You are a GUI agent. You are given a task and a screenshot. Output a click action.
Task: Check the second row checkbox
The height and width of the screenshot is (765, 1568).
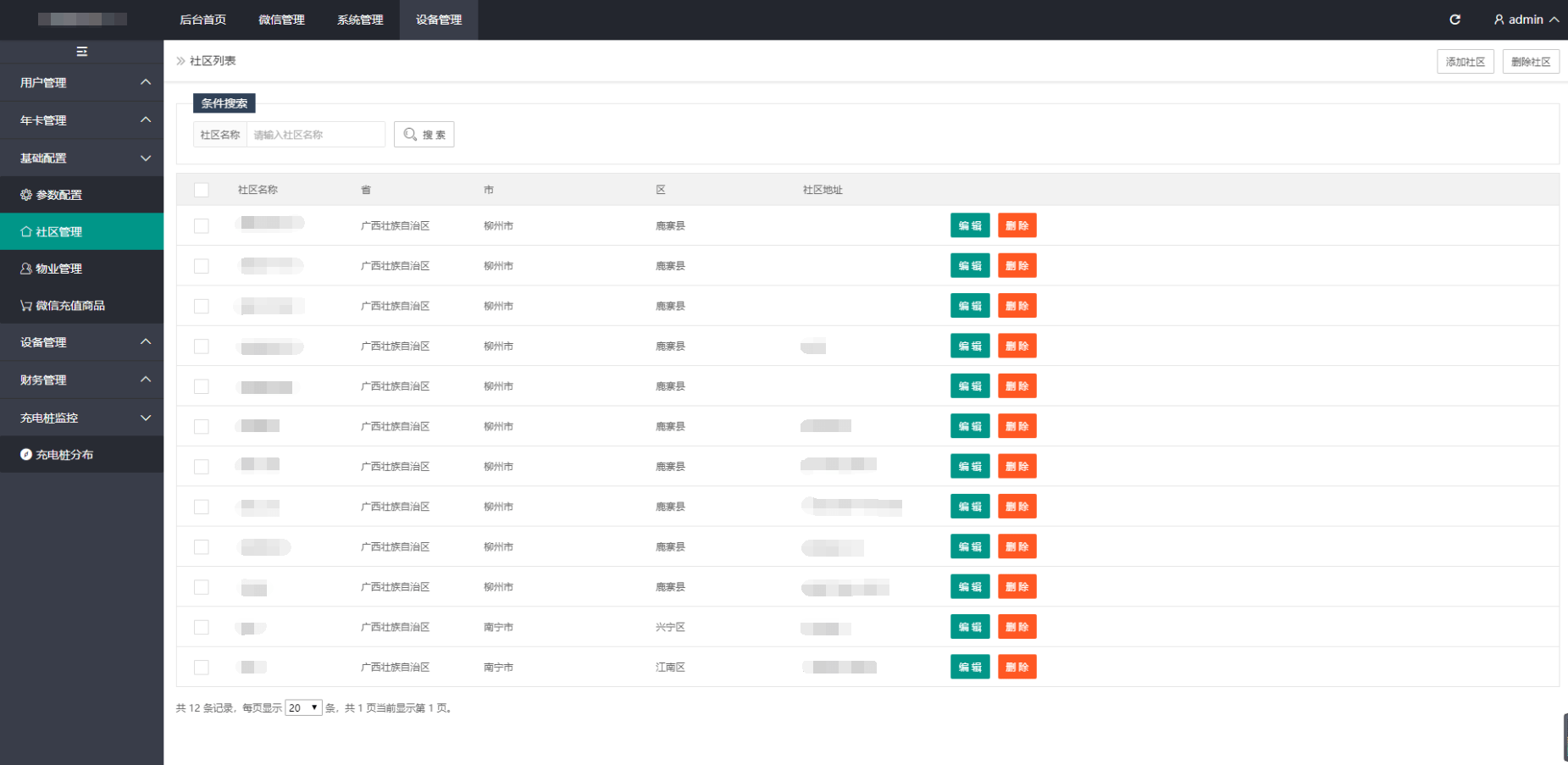pyautogui.click(x=202, y=266)
